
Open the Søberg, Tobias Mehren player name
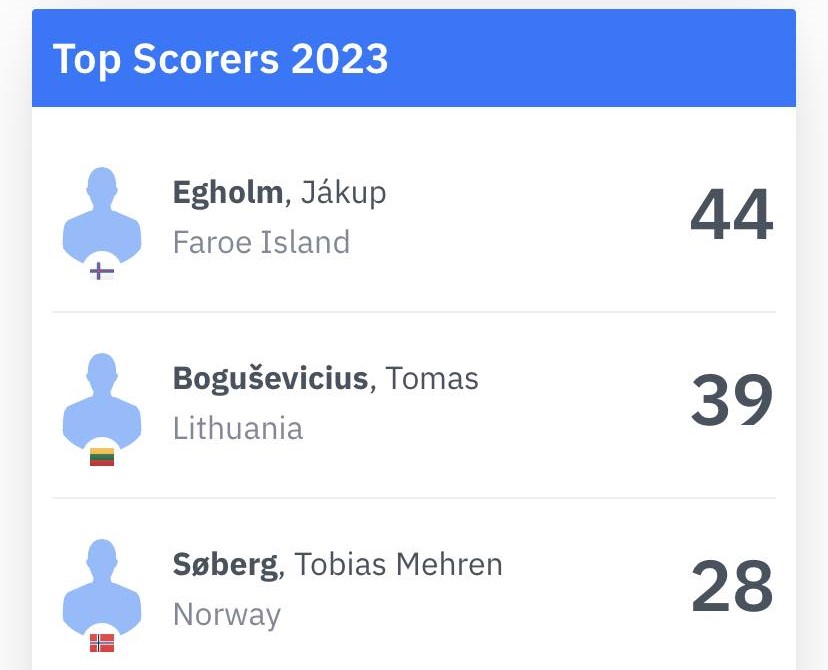[337, 564]
